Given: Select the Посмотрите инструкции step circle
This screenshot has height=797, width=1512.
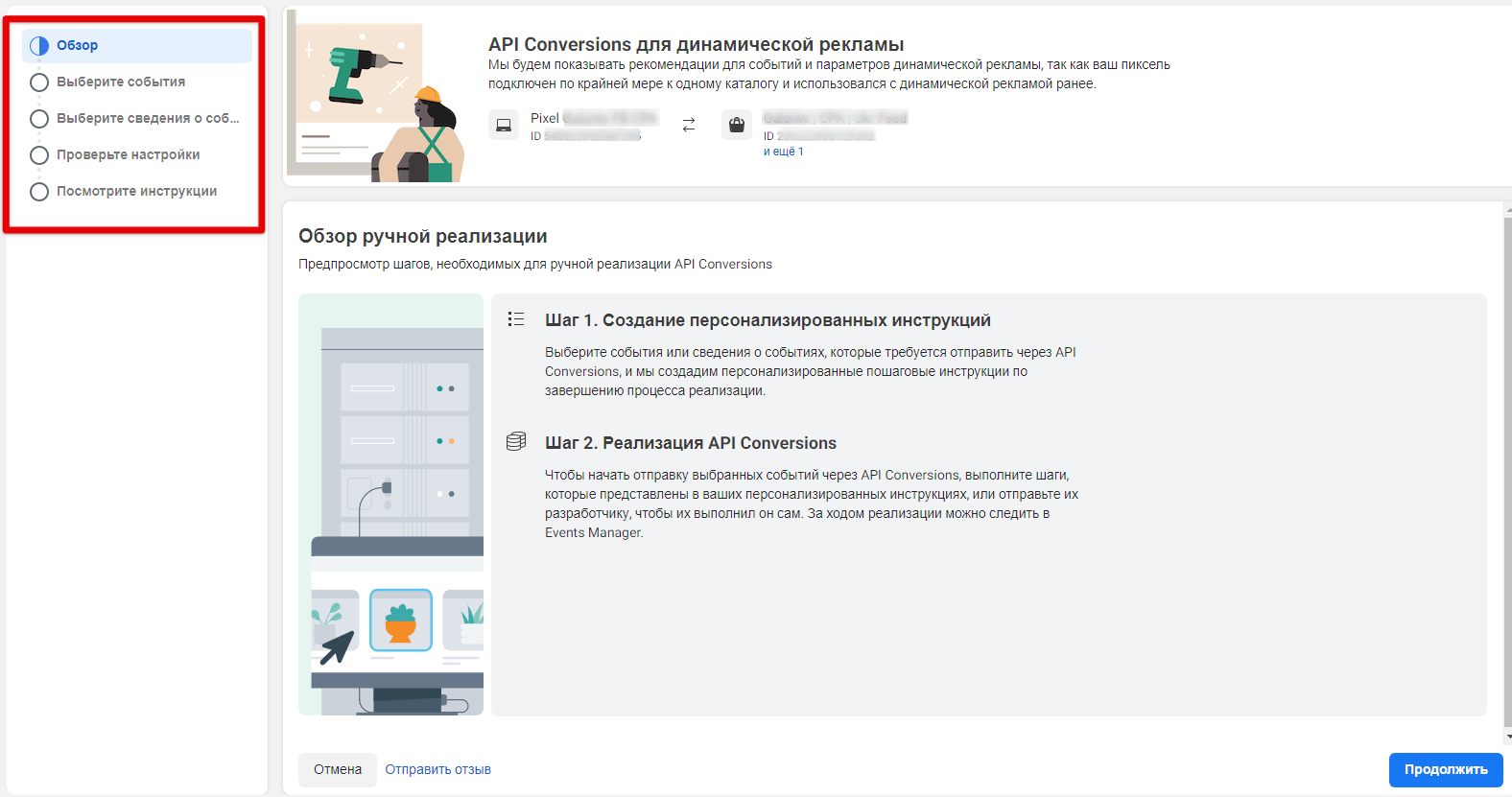Looking at the screenshot, I should pos(39,192).
